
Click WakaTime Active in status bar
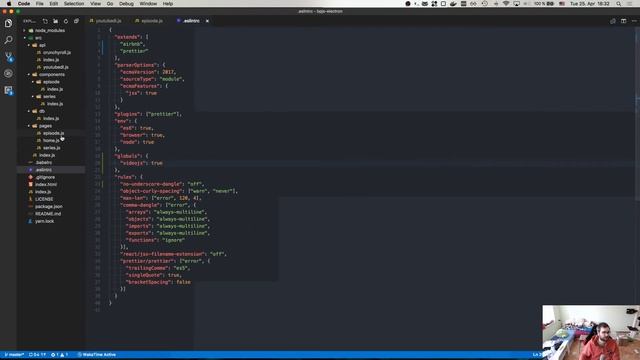pos(97,355)
